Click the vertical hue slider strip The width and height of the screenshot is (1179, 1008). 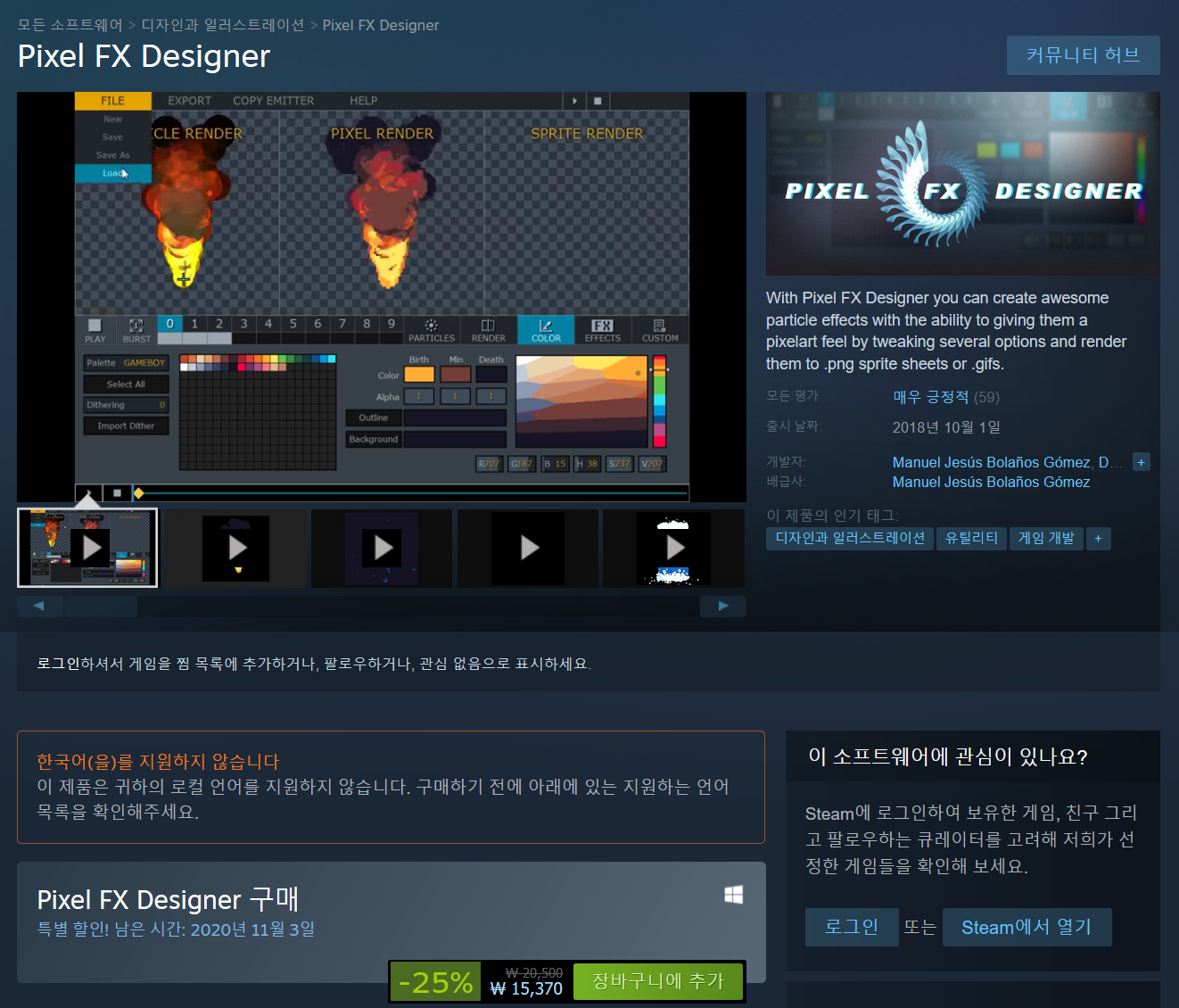pos(660,401)
